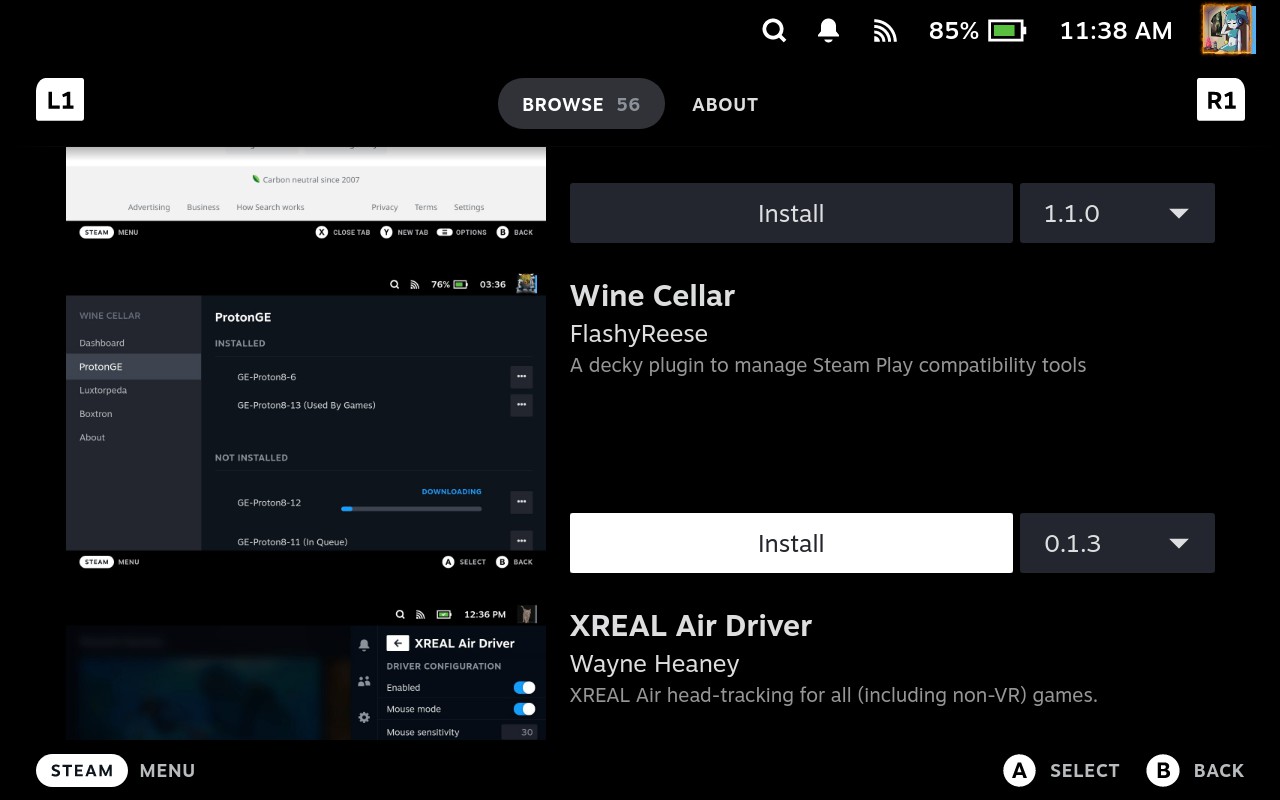This screenshot has height=800, width=1280.
Task: Click the 85% battery percentage
Action: point(954,31)
